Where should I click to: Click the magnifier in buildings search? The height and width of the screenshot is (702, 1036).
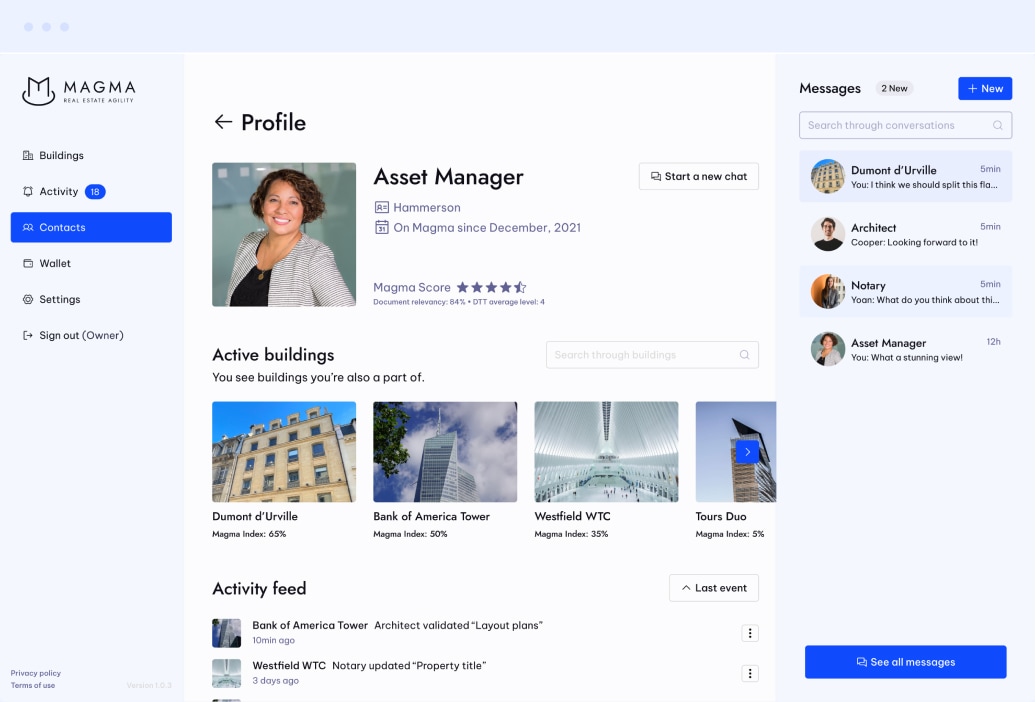pos(745,354)
